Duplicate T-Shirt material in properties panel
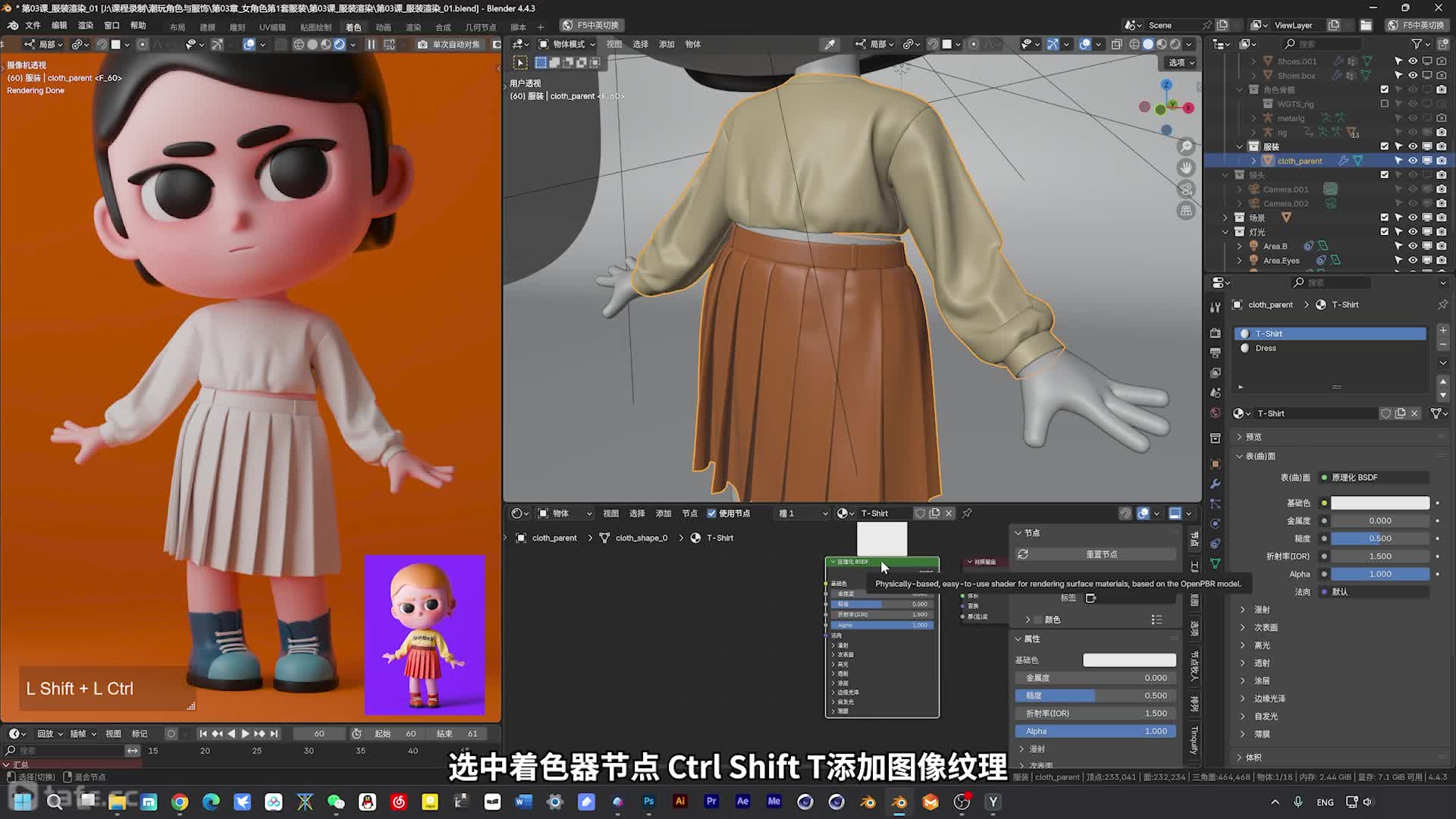Screen dimensions: 1456x819 coord(1400,413)
